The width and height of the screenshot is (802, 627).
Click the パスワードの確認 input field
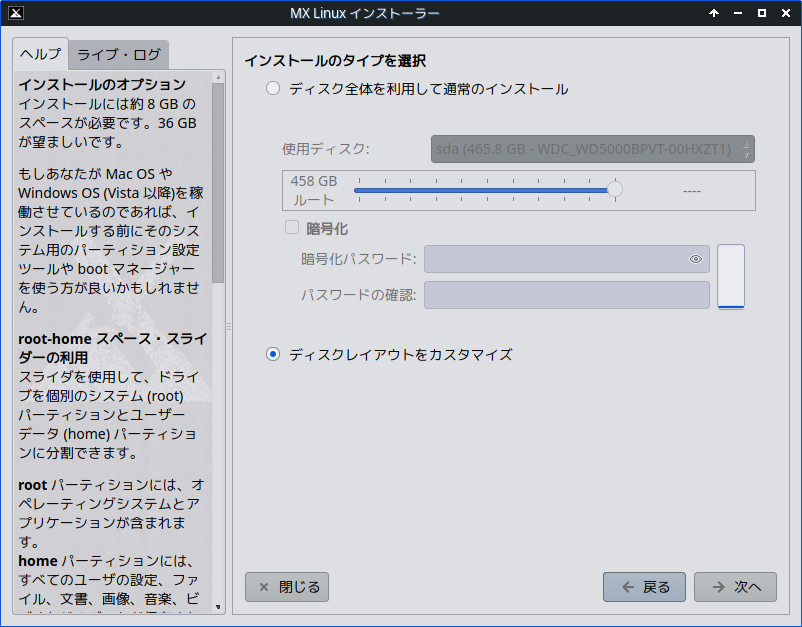point(566,295)
